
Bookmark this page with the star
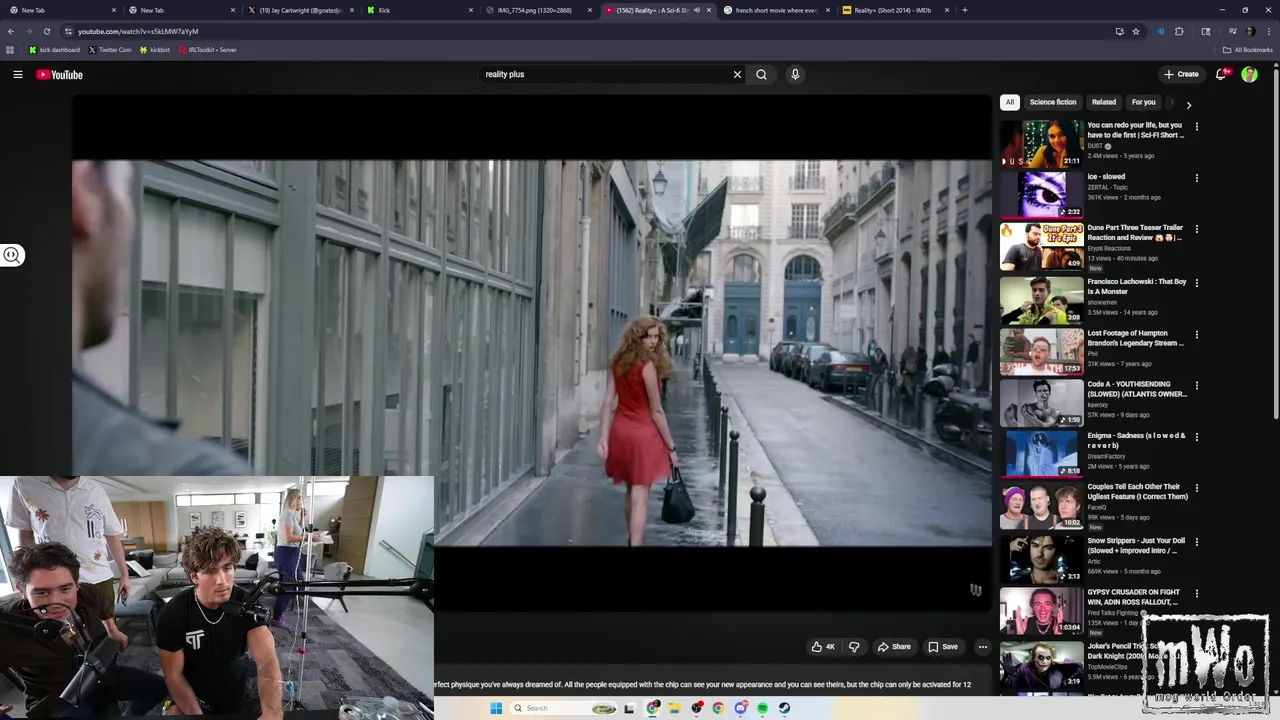click(1136, 31)
